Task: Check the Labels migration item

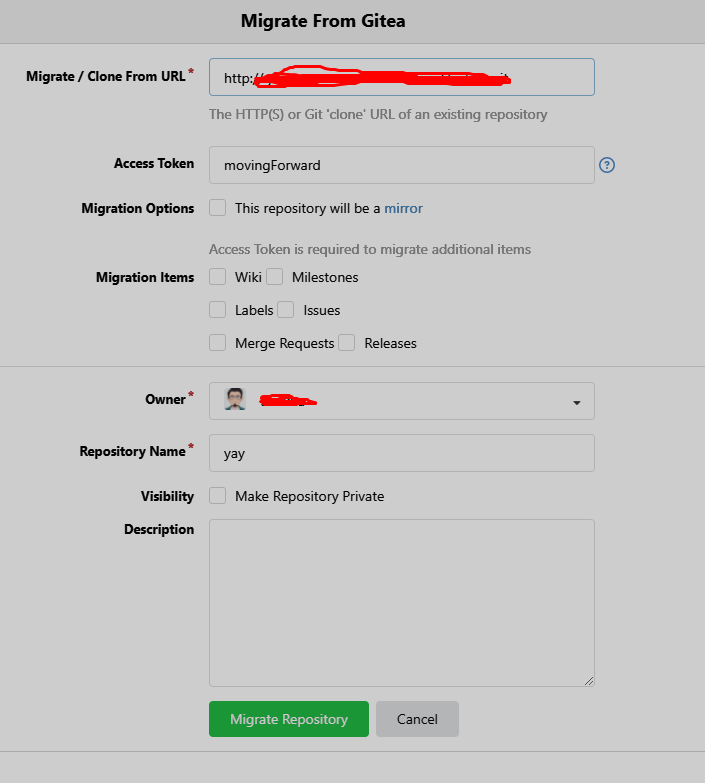Action: click(x=217, y=310)
